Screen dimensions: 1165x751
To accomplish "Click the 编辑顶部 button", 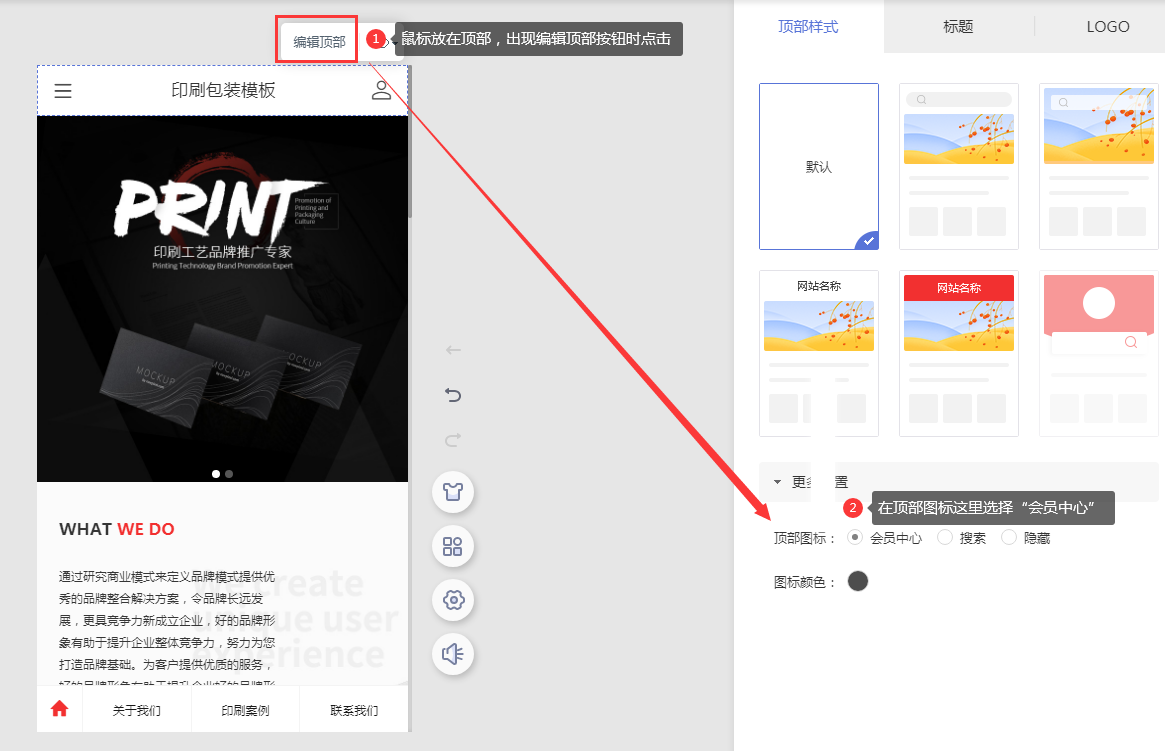I will [x=318, y=42].
